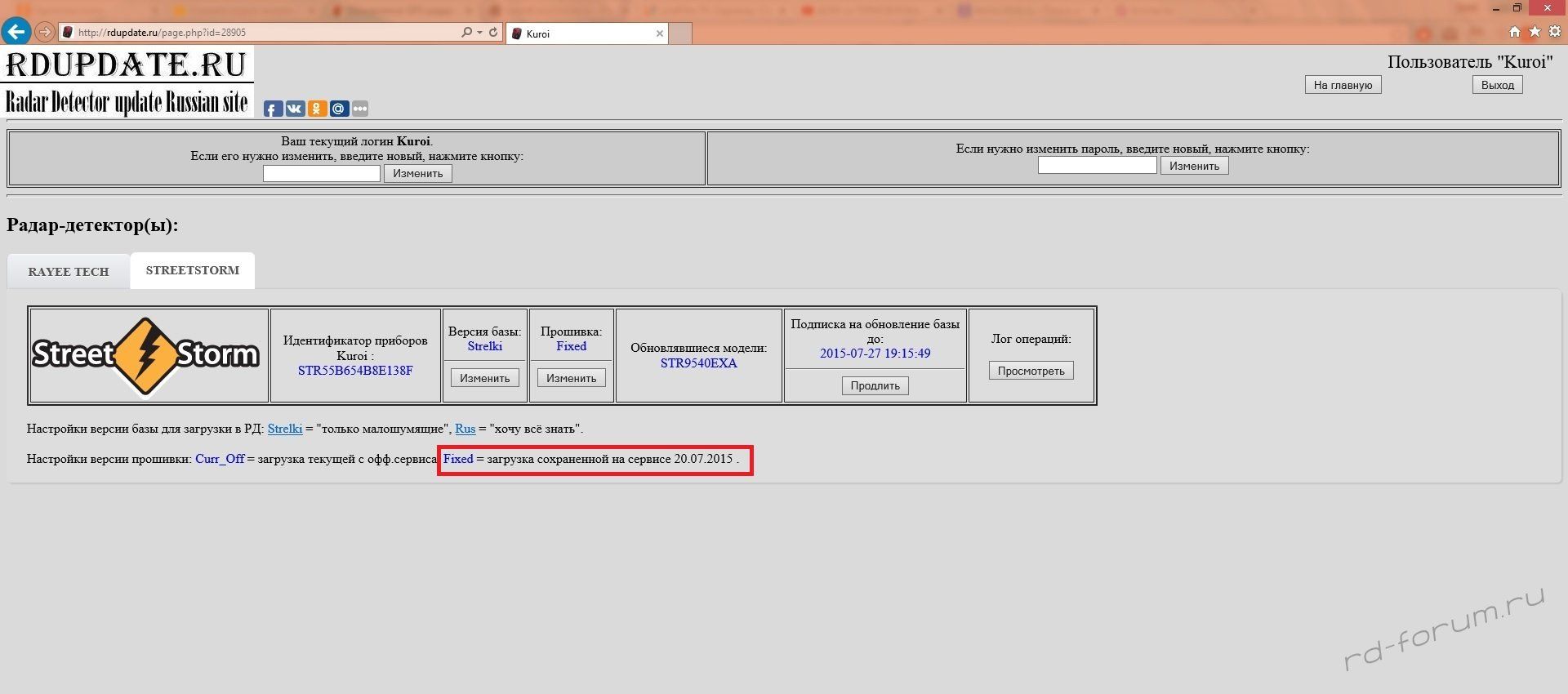This screenshot has width=1568, height=694.
Task: Click the Радар-детектор(ы): heading
Action: 92,225
